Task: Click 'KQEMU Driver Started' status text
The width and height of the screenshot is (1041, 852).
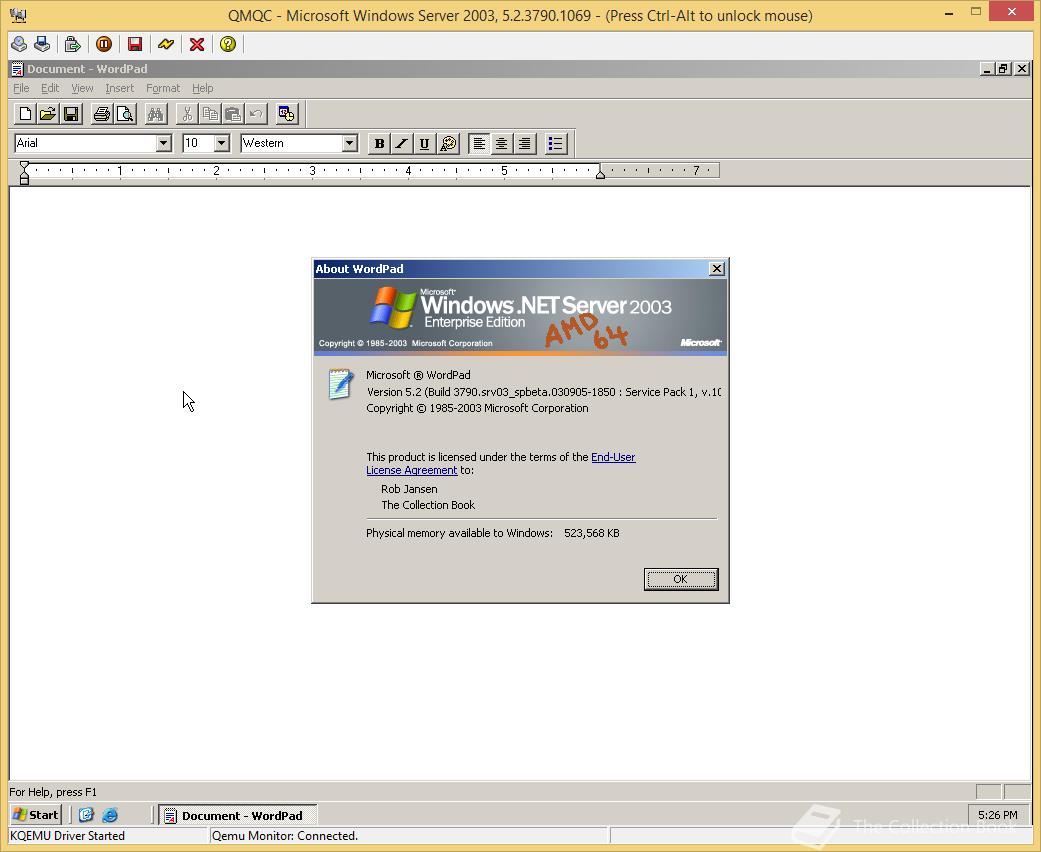Action: coord(67,835)
